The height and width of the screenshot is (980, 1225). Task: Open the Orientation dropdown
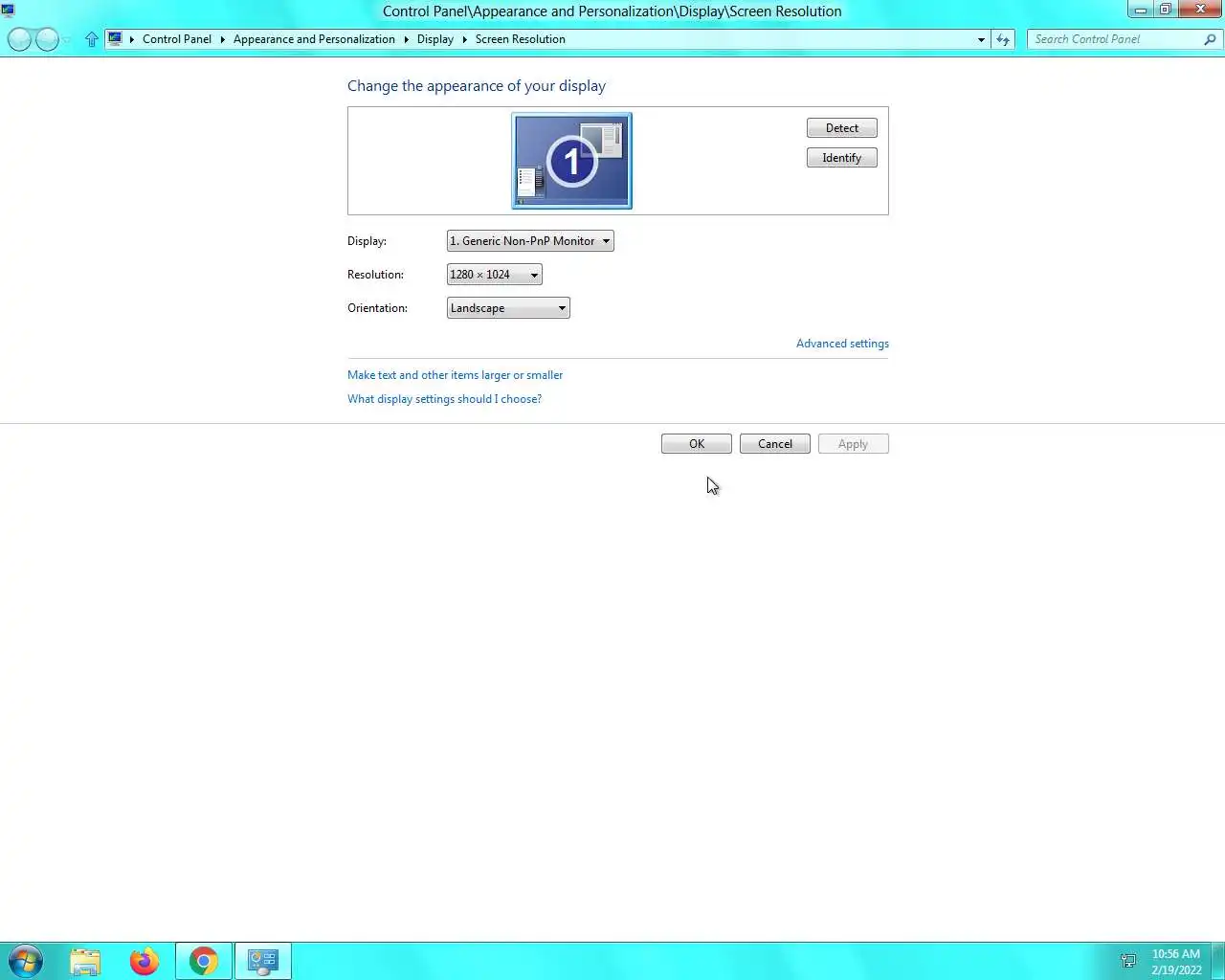508,308
